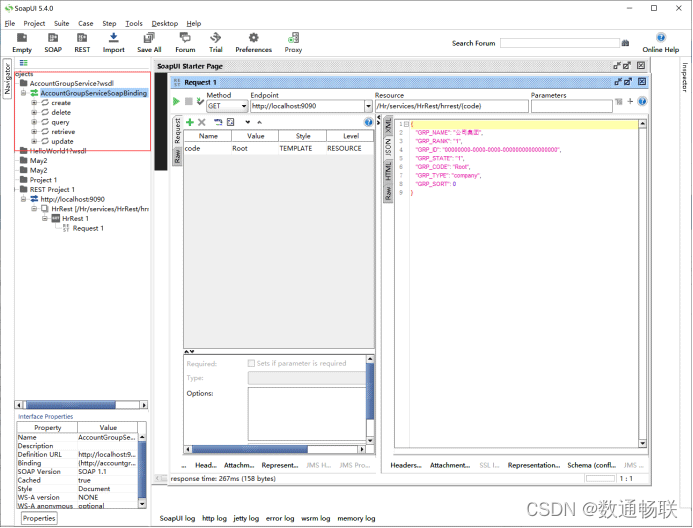Expand the delete operation node
Image resolution: width=693 pixels, height=528 pixels.
pyautogui.click(x=34, y=113)
